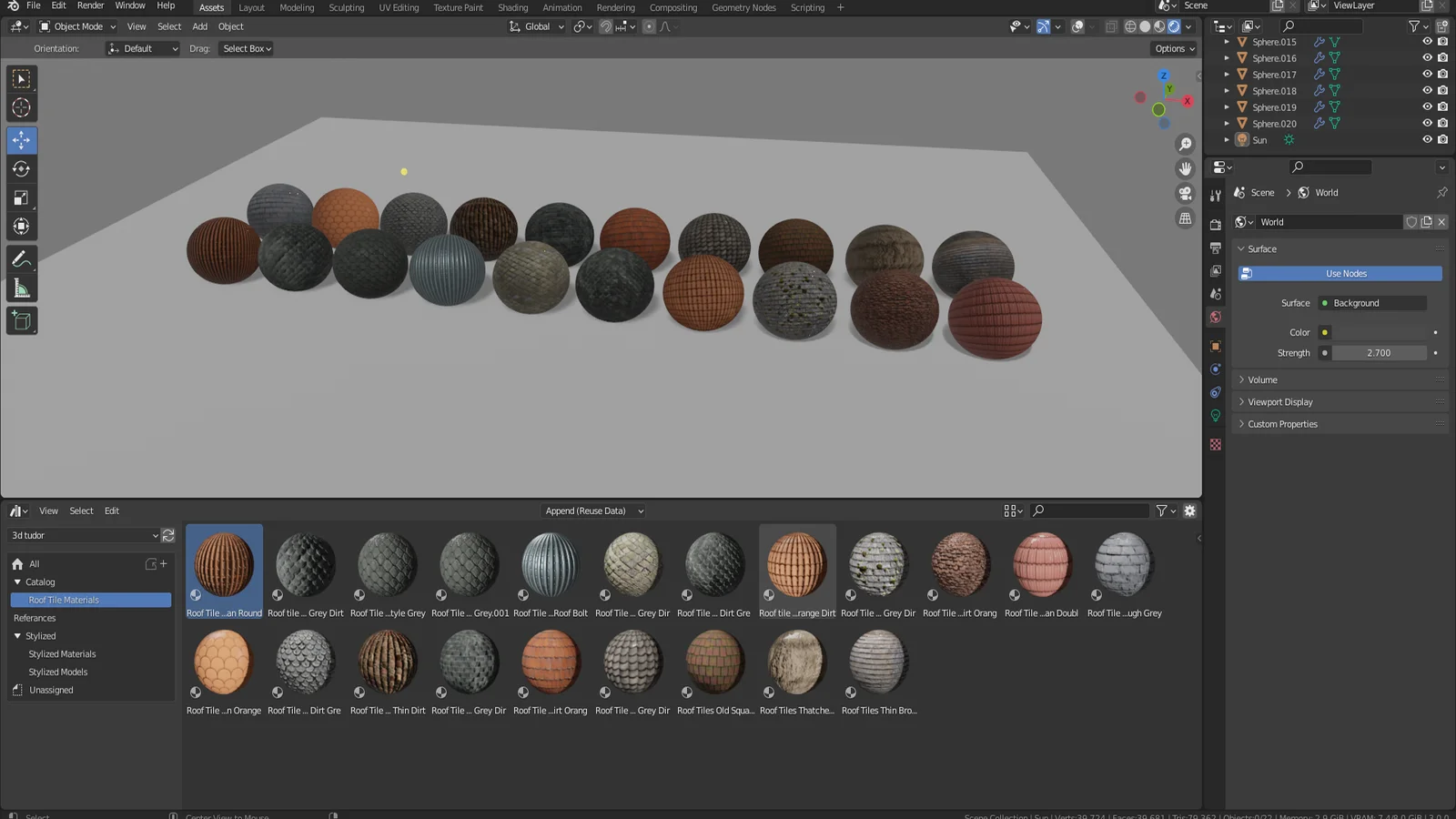Disable Sphere.019 in renders via camera icon
This screenshot has height=819, width=1456.
(1442, 106)
